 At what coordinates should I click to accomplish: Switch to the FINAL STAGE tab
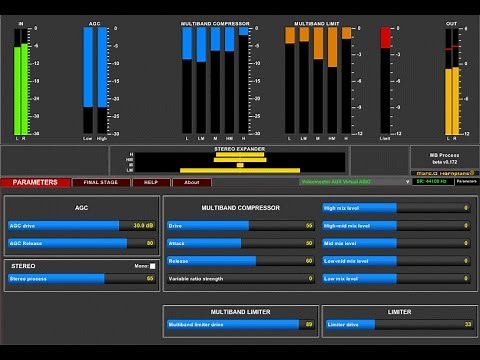click(x=101, y=182)
